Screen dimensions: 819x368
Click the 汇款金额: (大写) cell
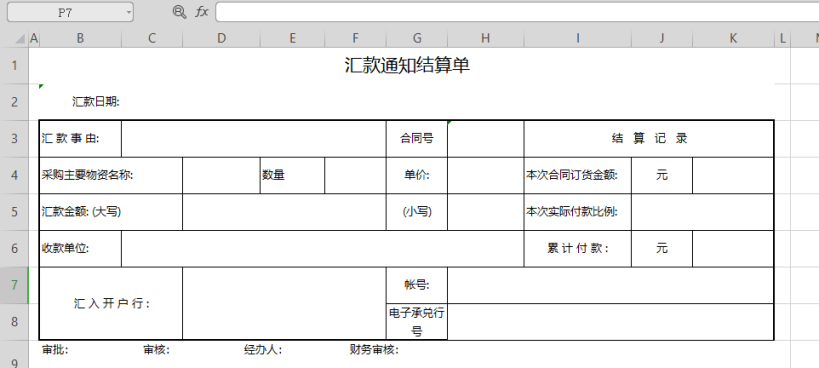pyautogui.click(x=111, y=211)
